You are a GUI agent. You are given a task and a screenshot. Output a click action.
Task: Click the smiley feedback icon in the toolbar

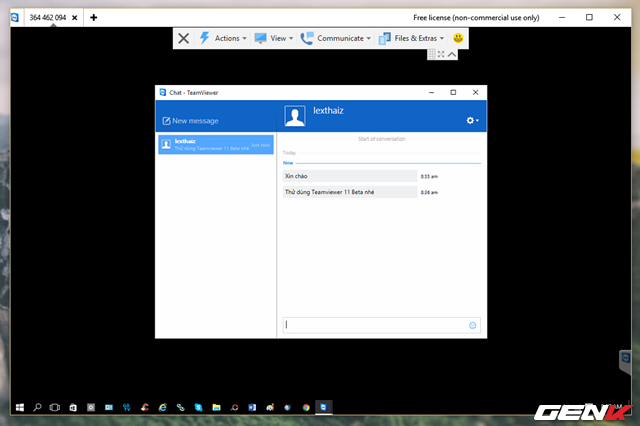pos(457,39)
